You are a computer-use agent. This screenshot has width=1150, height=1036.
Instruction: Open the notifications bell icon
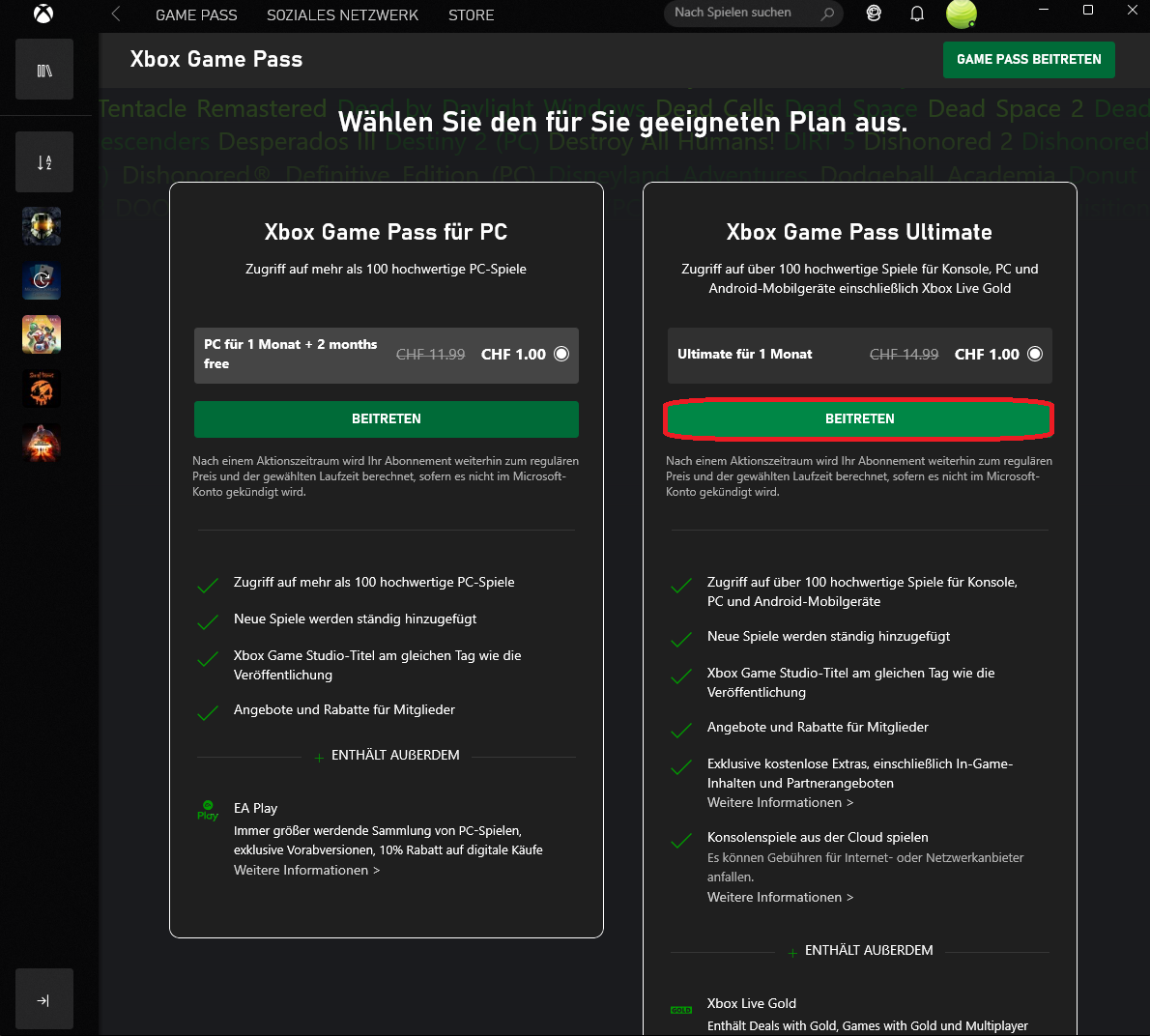coord(917,14)
